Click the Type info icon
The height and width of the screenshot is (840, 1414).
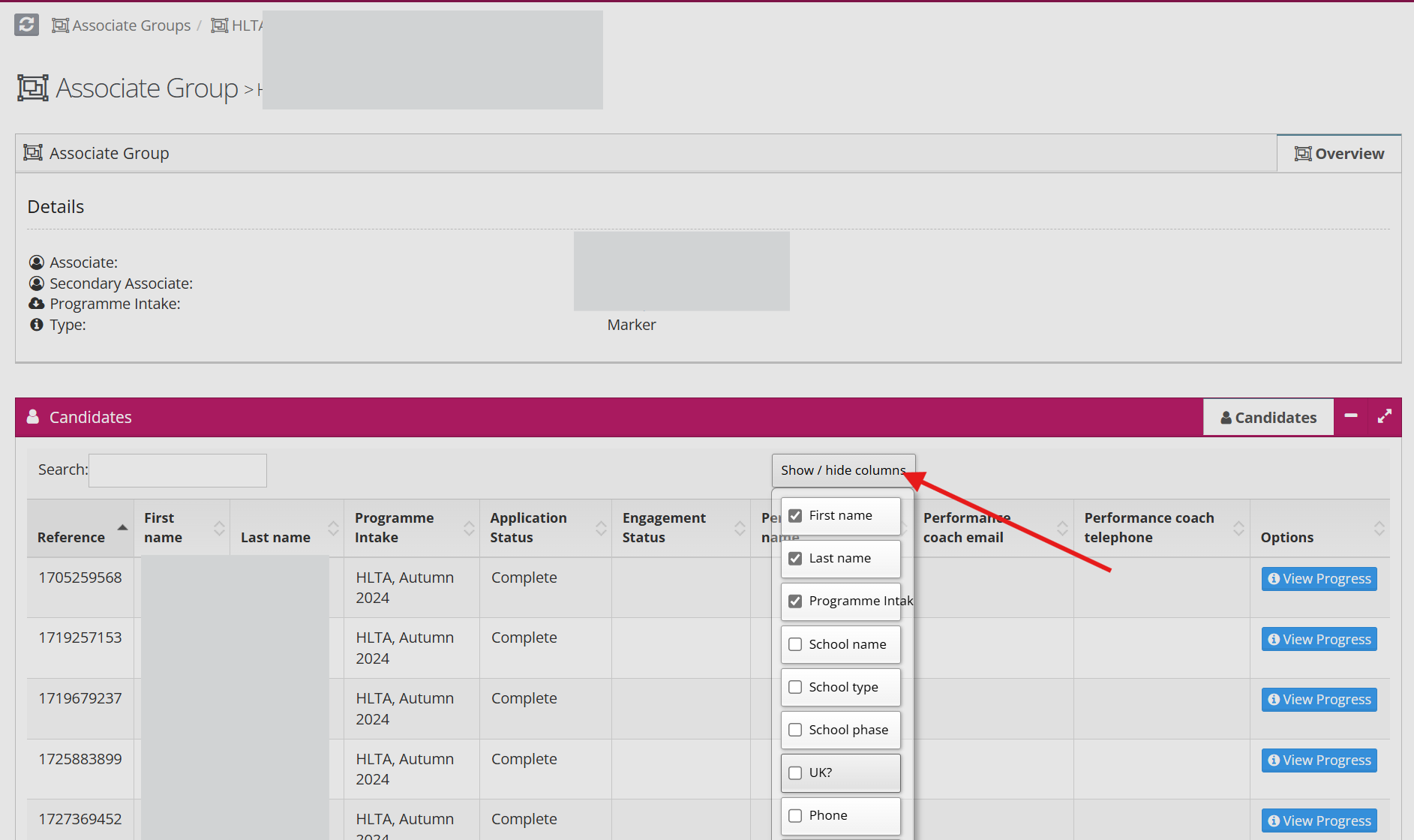coord(36,325)
